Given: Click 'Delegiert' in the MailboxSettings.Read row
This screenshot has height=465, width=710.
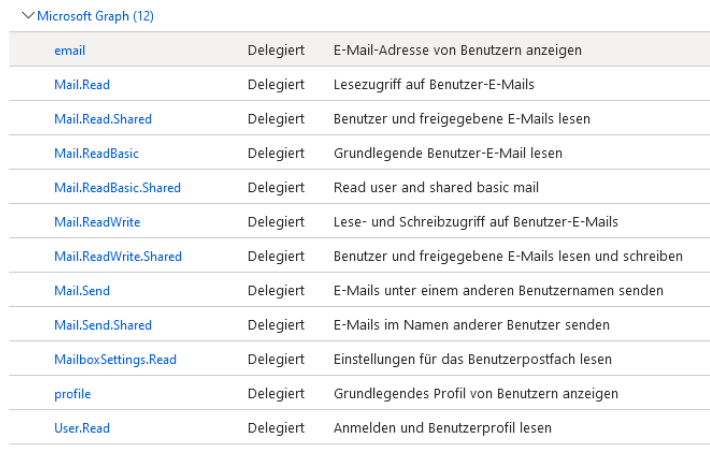Looking at the screenshot, I should click(x=276, y=359).
